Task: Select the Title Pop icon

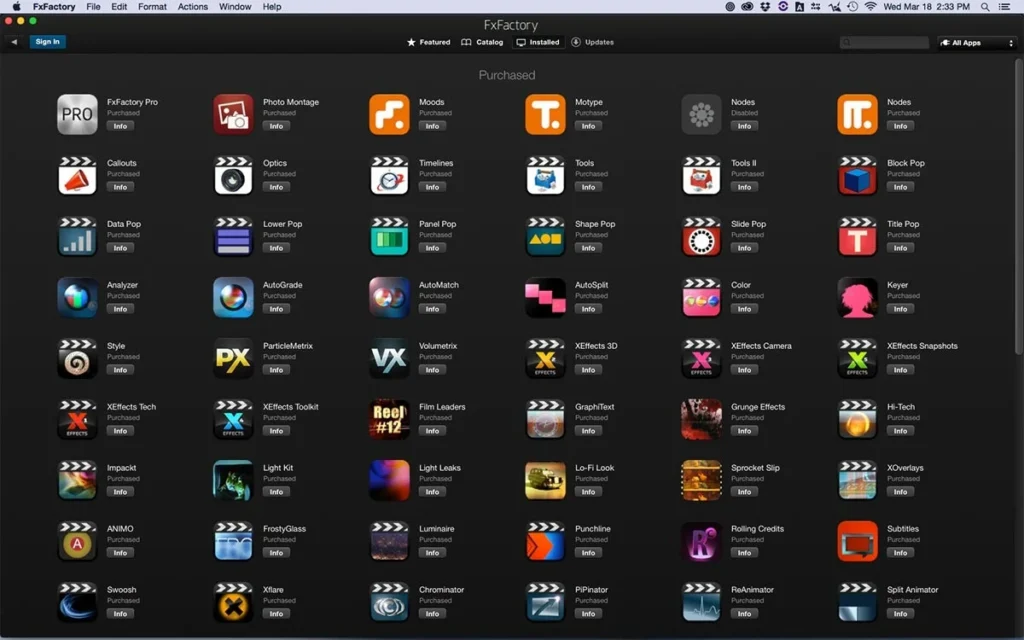Action: point(857,236)
